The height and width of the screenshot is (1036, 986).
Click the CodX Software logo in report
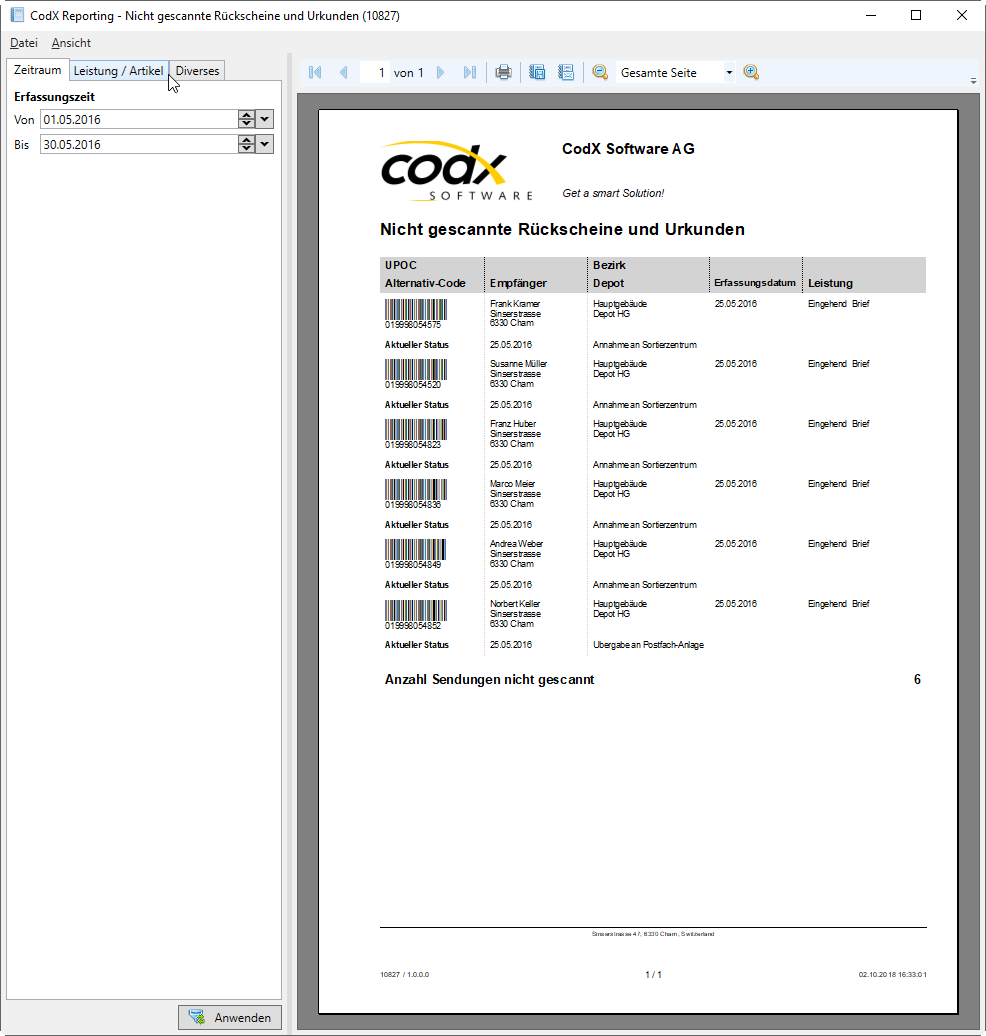point(457,171)
